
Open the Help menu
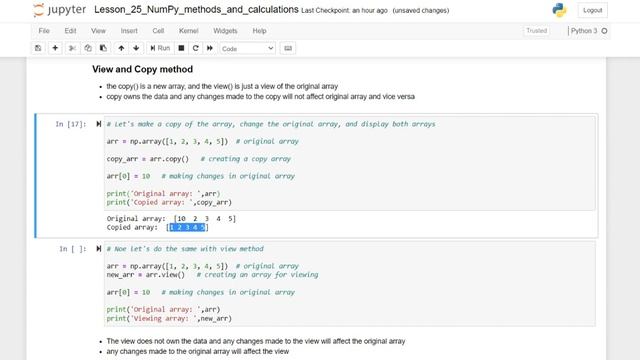(259, 31)
